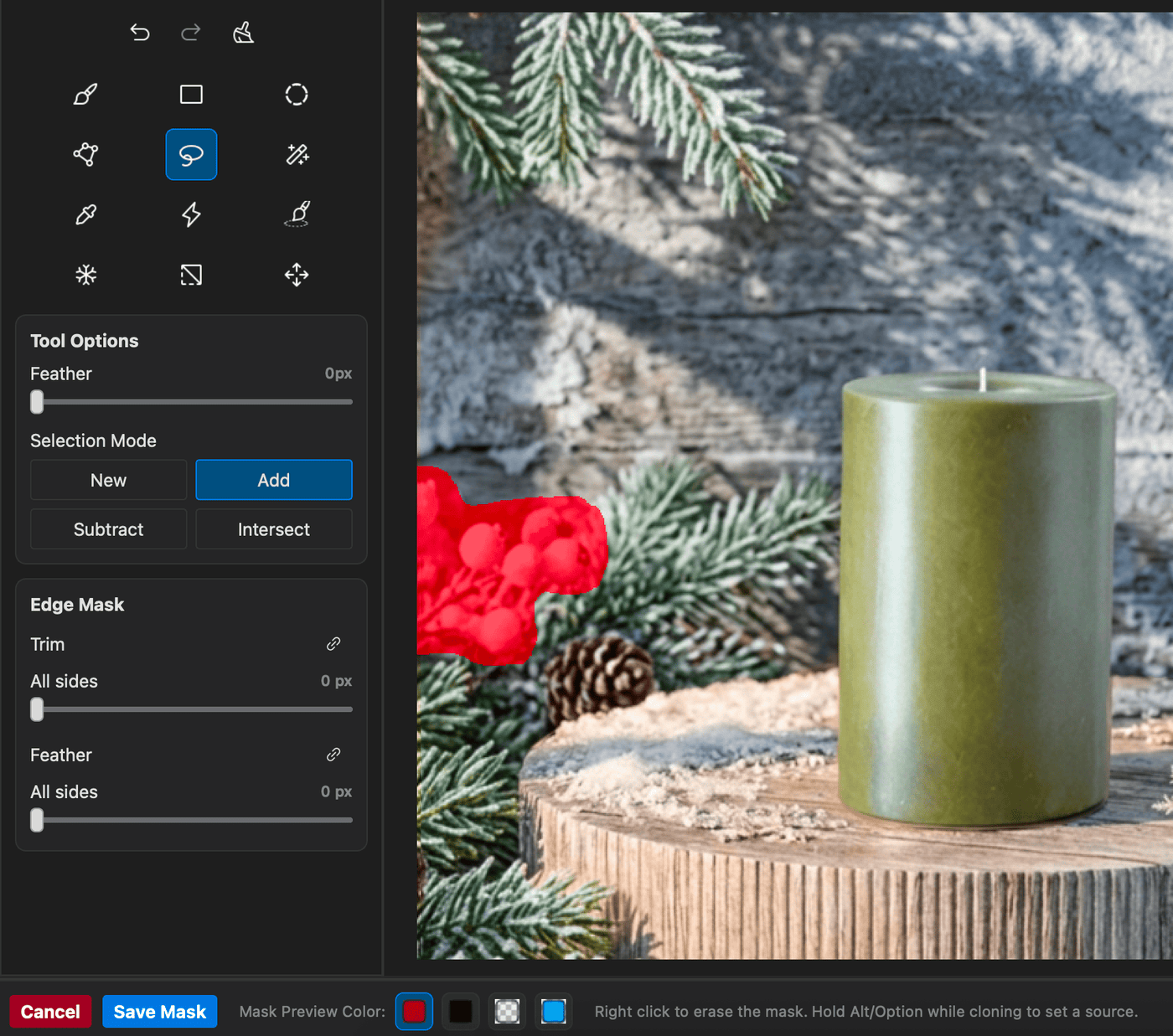Click the Trim All sides slider handle

coord(37,709)
